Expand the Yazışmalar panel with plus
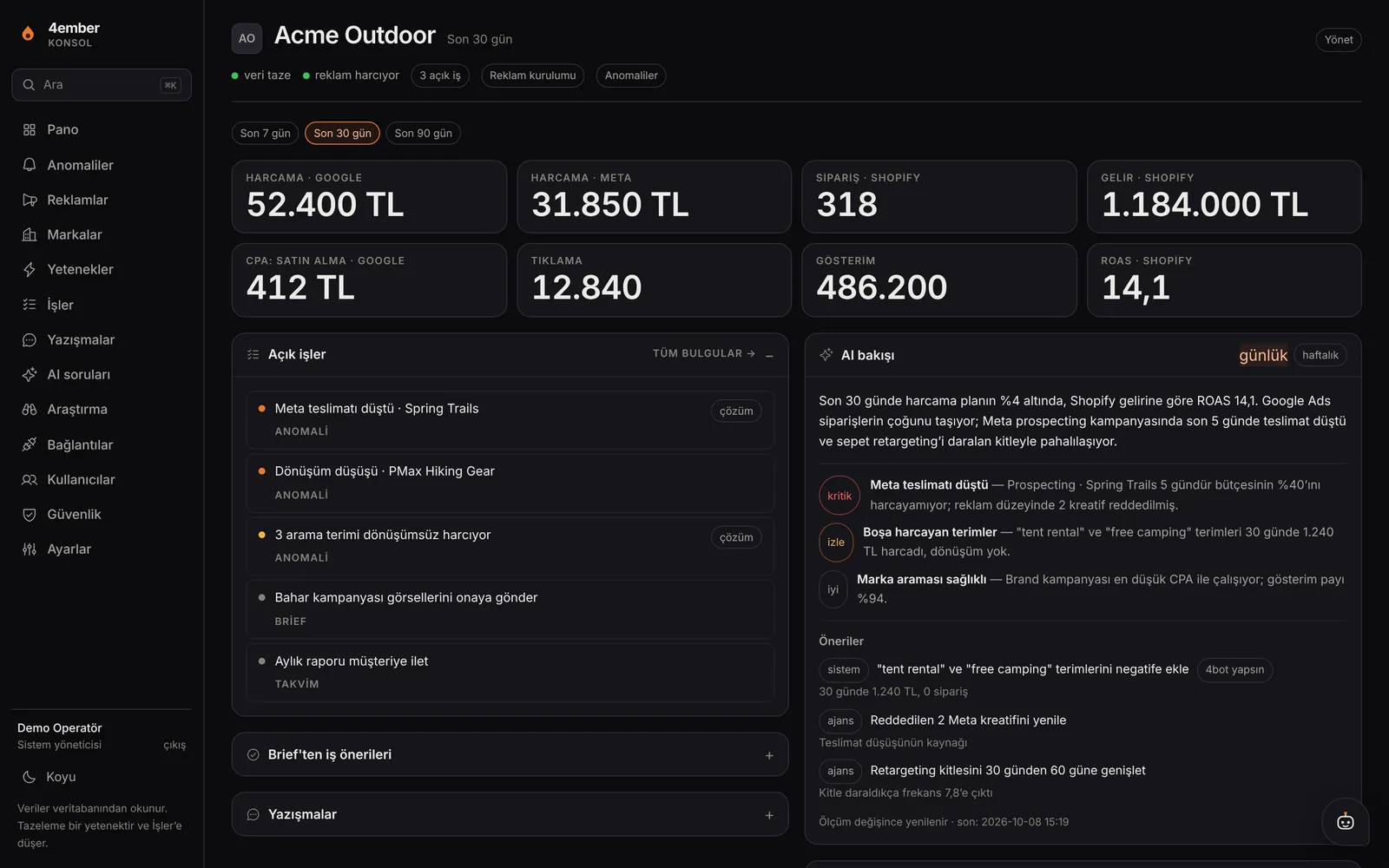This screenshot has height=868, width=1389. tap(769, 815)
